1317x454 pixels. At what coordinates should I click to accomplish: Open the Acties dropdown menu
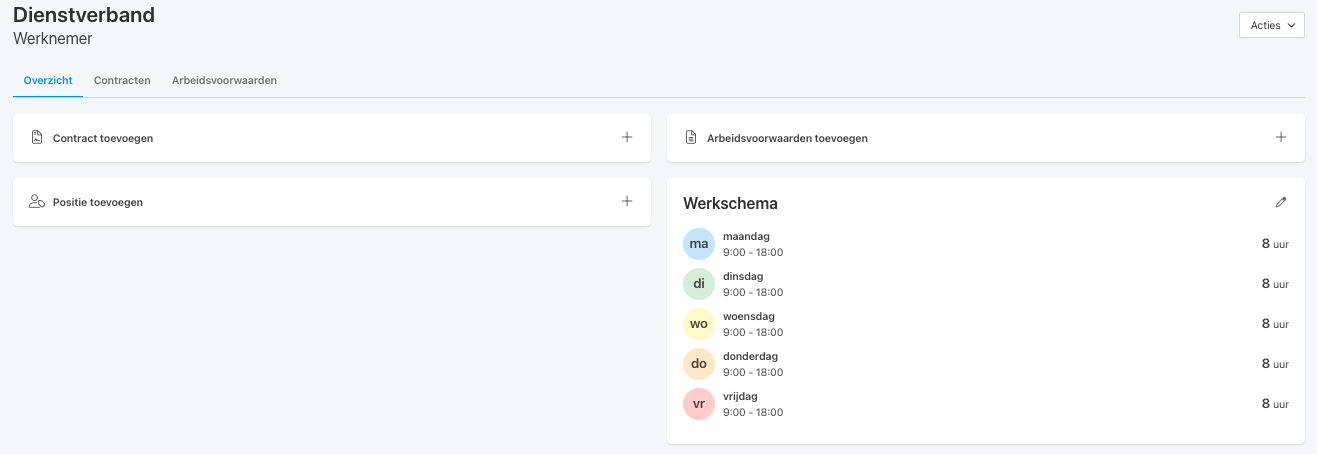point(1271,25)
